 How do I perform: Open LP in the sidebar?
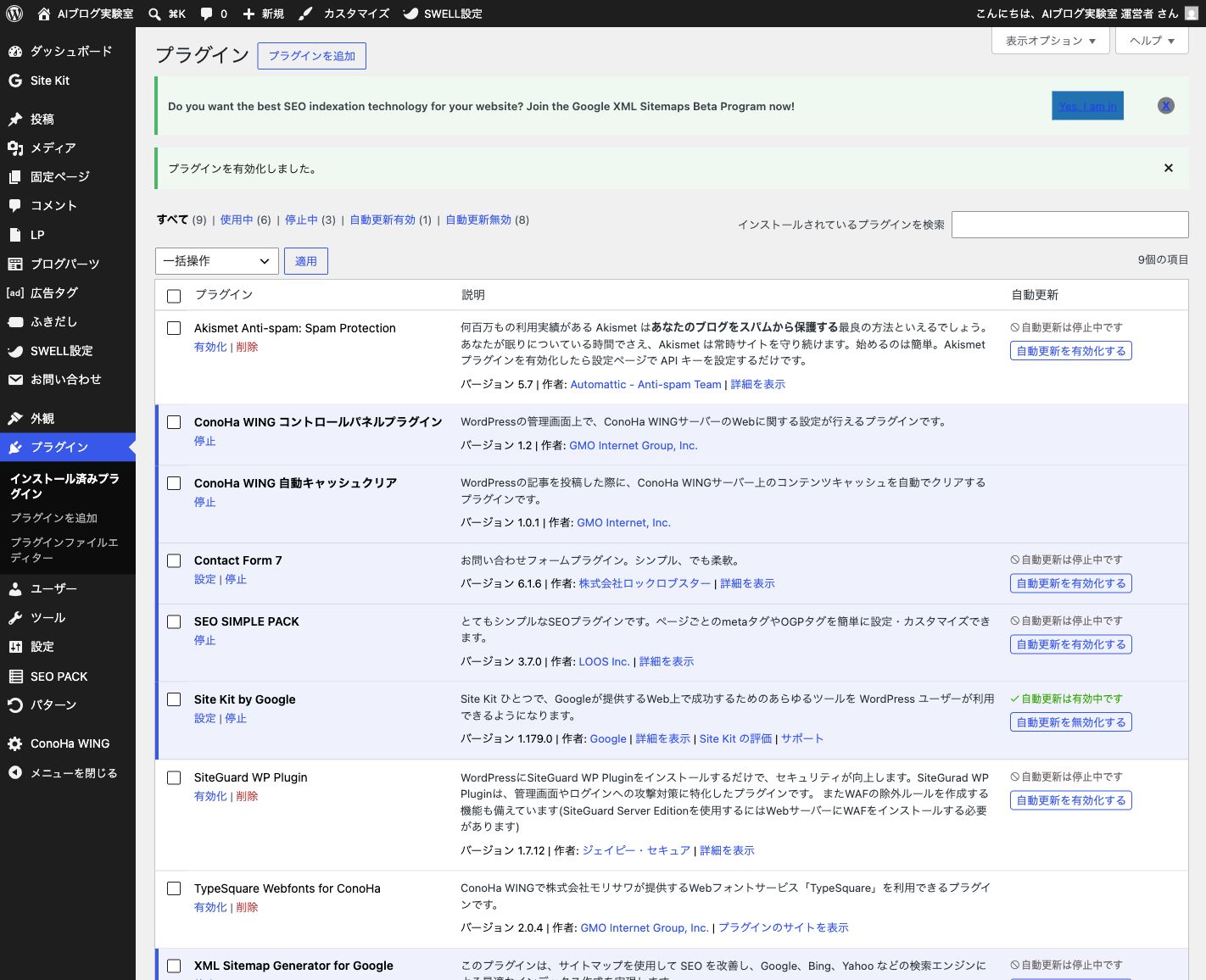point(68,235)
